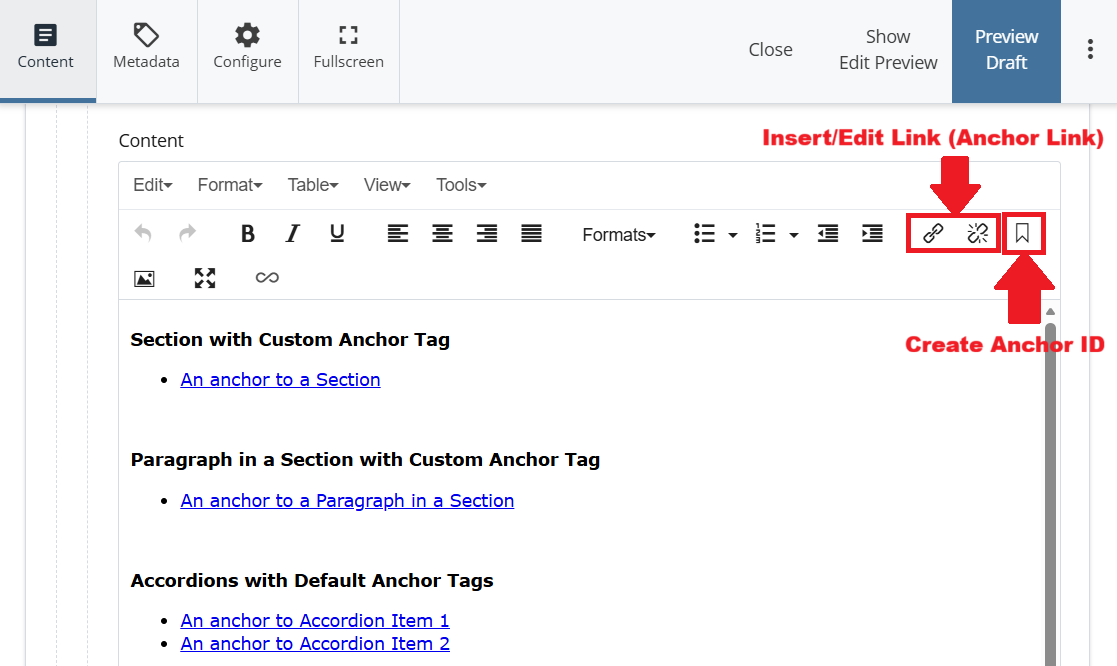
Task: Toggle bold formatting
Action: 248,234
